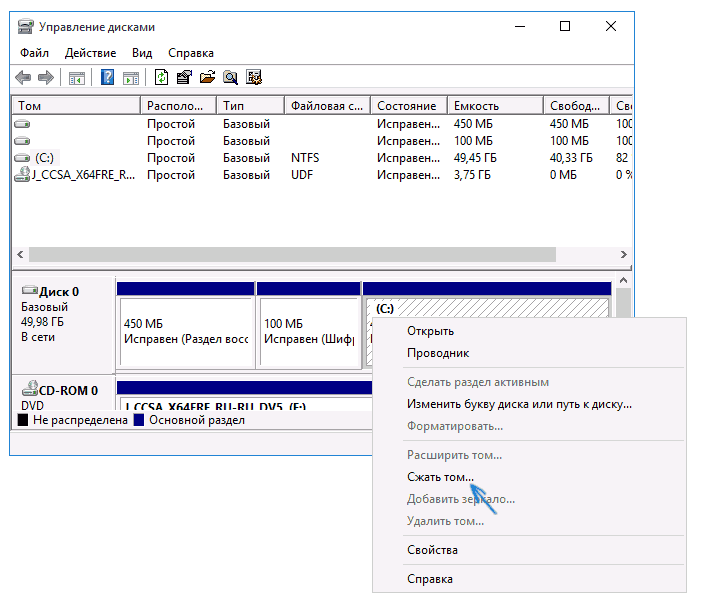Open the Вид menu
Image resolution: width=703 pixels, height=602 pixels.
click(142, 53)
